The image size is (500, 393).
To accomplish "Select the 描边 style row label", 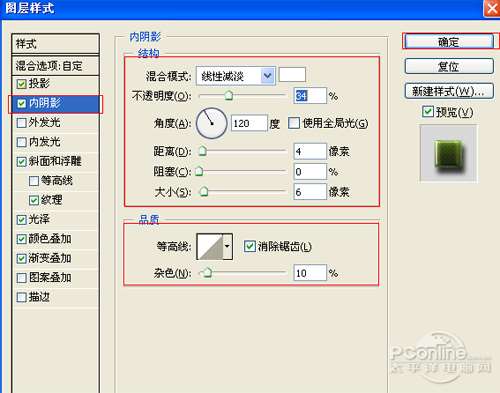I will point(39,297).
